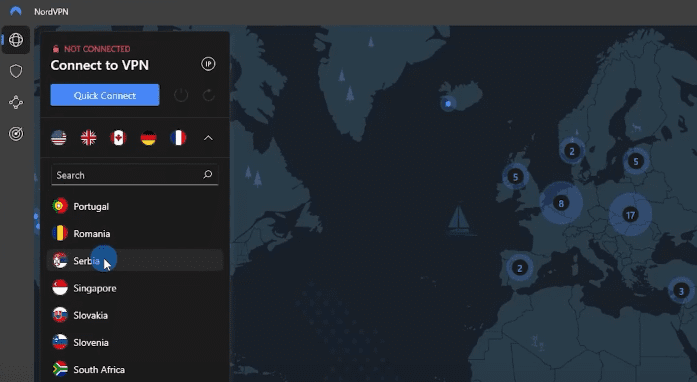Image resolution: width=697 pixels, height=382 pixels.
Task: Select the Iceland server dot on map
Action: point(448,104)
